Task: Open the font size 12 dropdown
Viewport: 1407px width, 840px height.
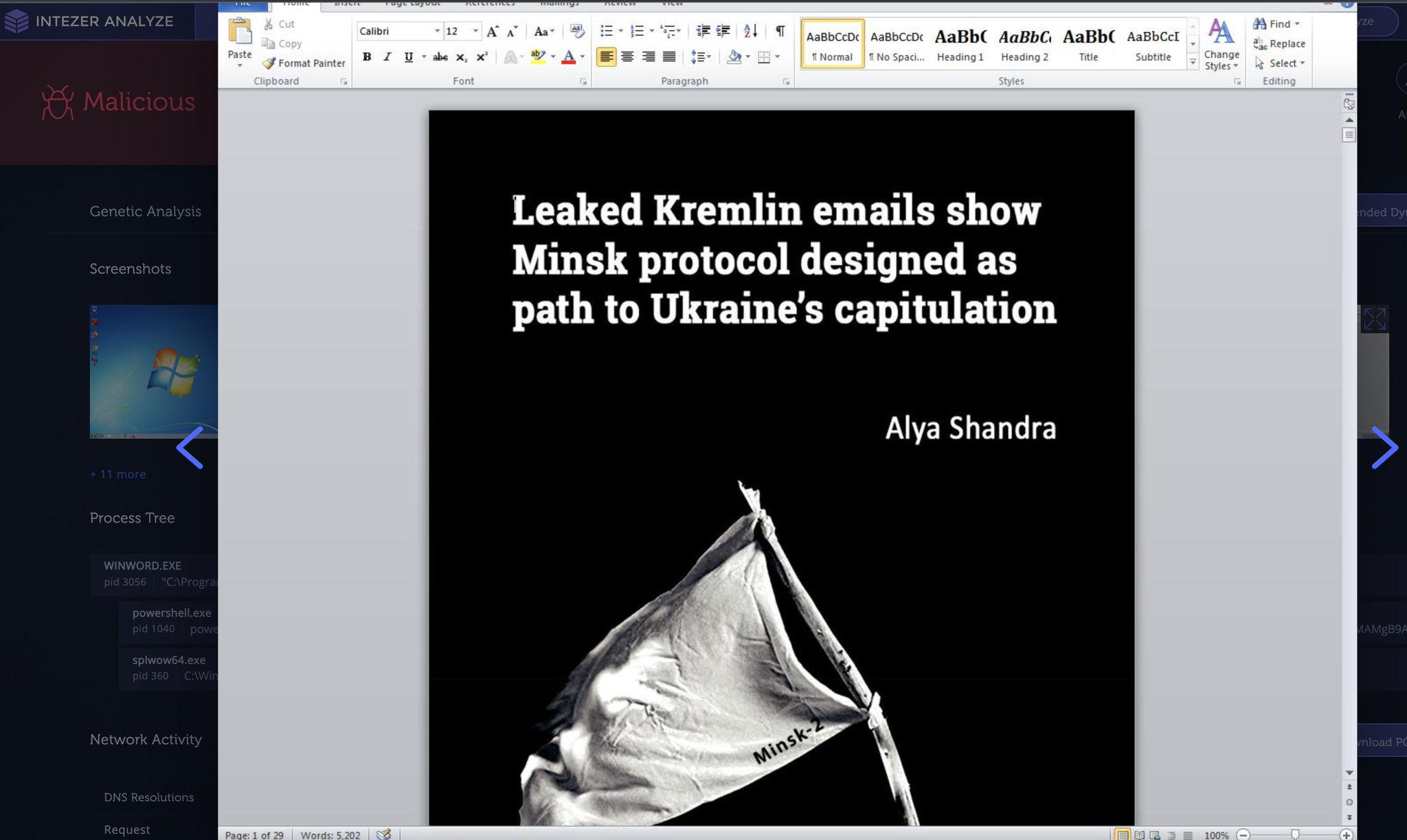Action: point(475,31)
